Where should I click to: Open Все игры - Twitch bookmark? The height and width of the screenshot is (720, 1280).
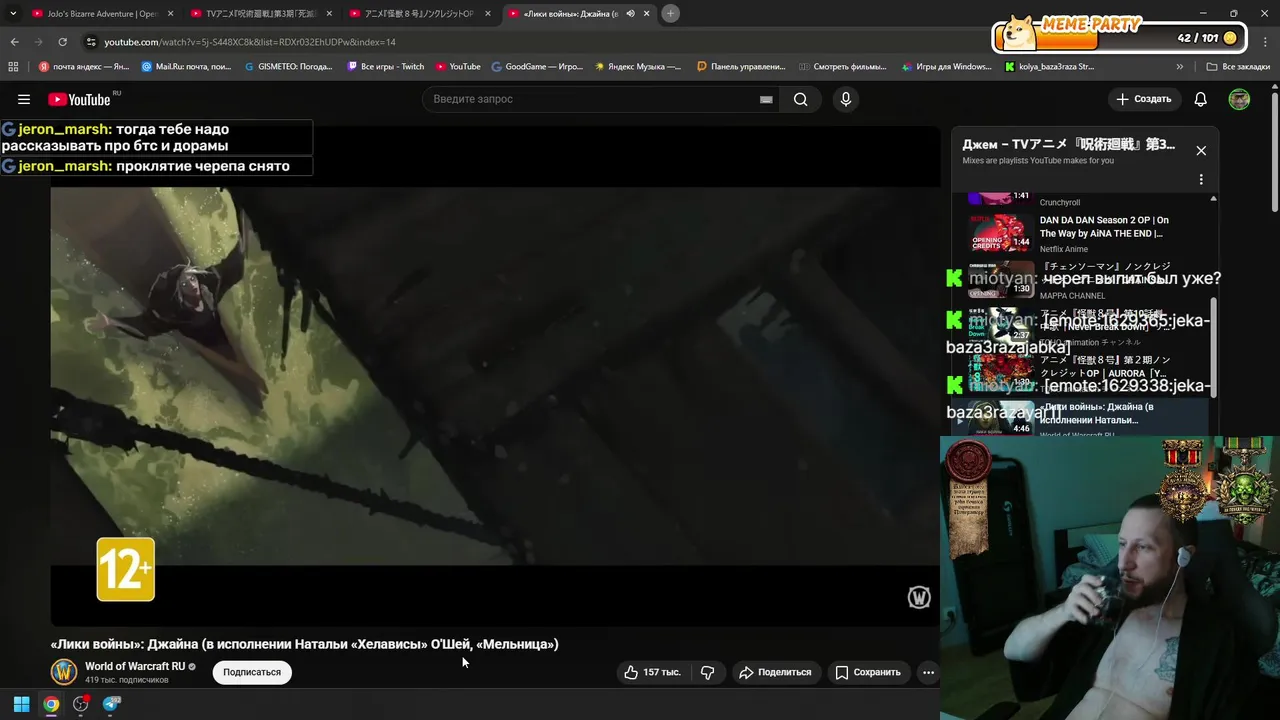point(386,67)
